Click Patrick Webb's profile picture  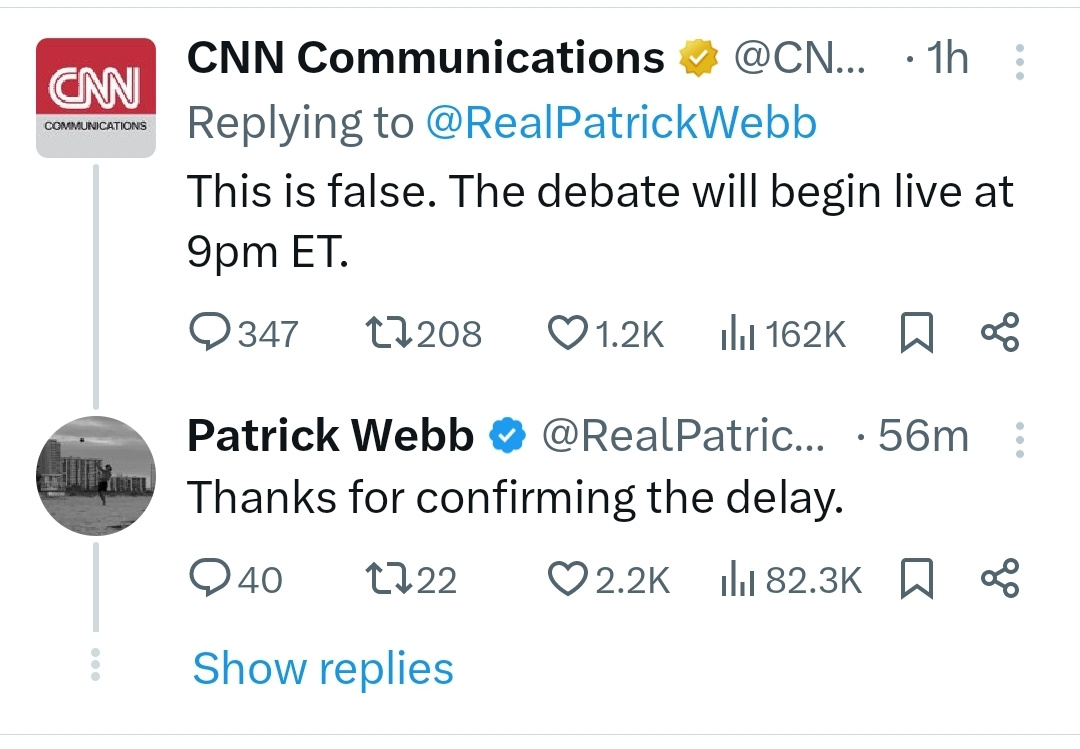[x=95, y=476]
